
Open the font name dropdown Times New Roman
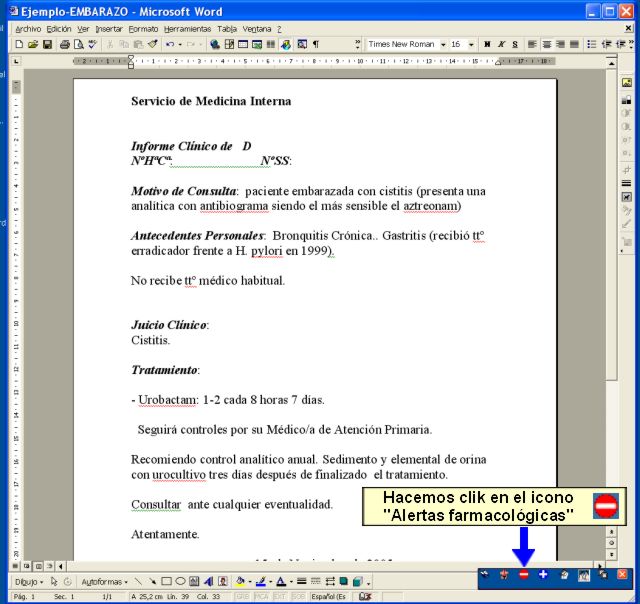[443, 44]
